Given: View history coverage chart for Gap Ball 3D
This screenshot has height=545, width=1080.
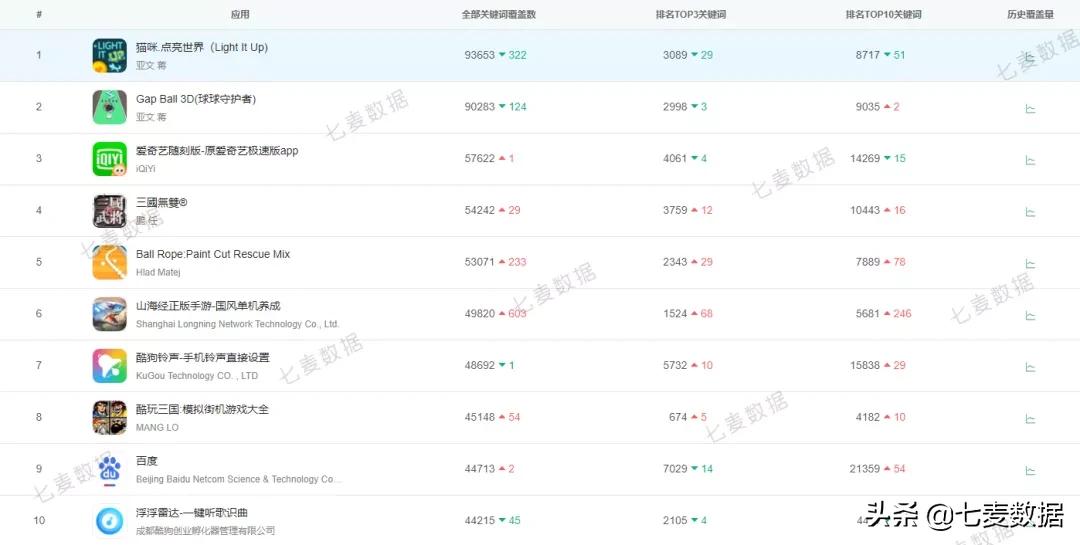Looking at the screenshot, I should (x=1030, y=109).
